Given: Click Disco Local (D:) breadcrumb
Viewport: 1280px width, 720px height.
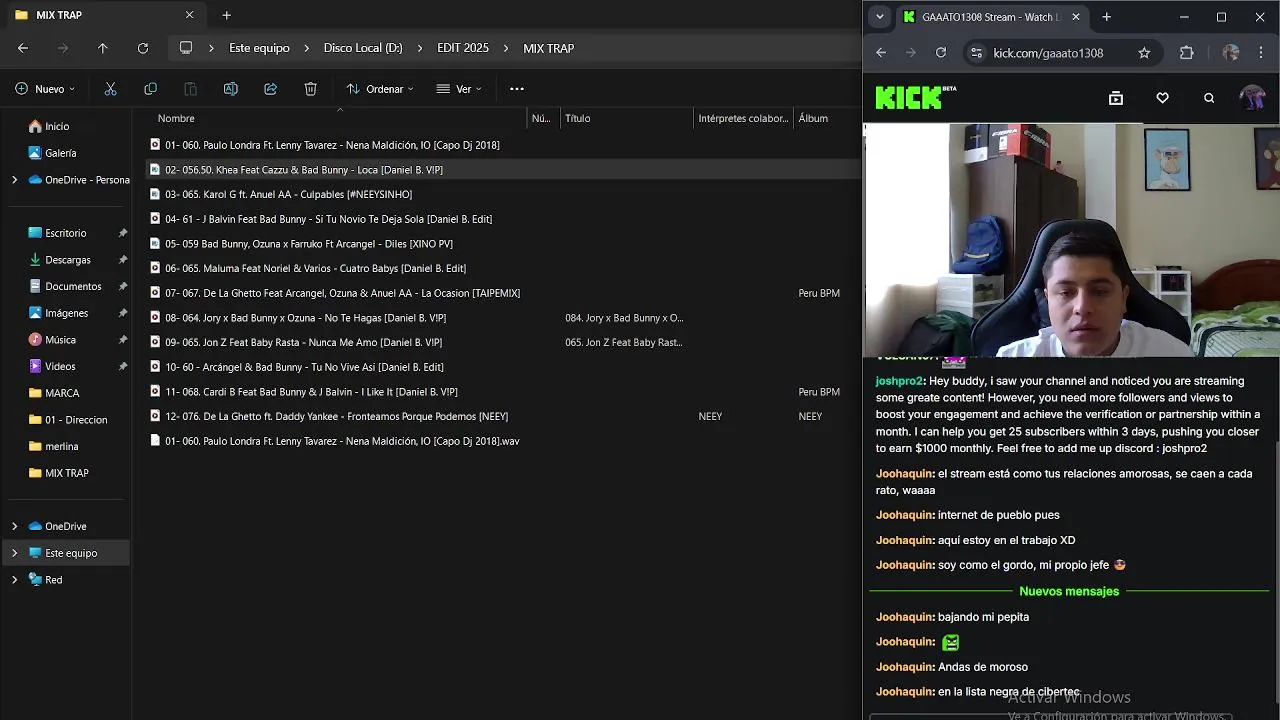Looking at the screenshot, I should click(x=363, y=48).
